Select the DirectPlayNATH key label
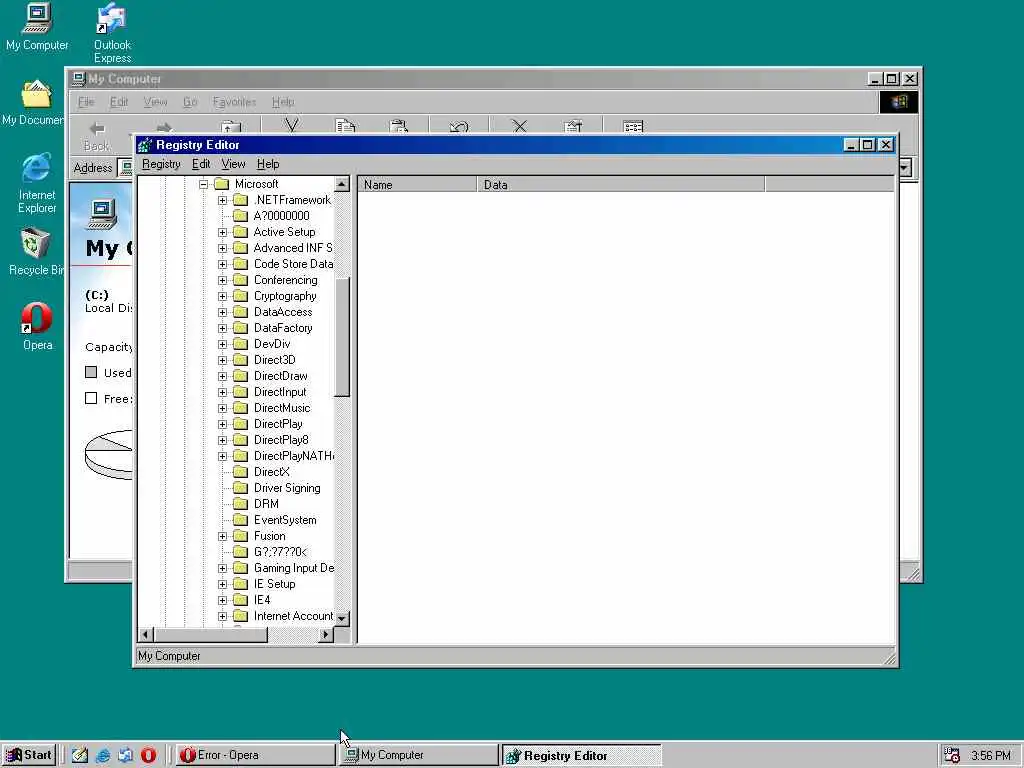This screenshot has width=1024, height=768. tap(293, 456)
